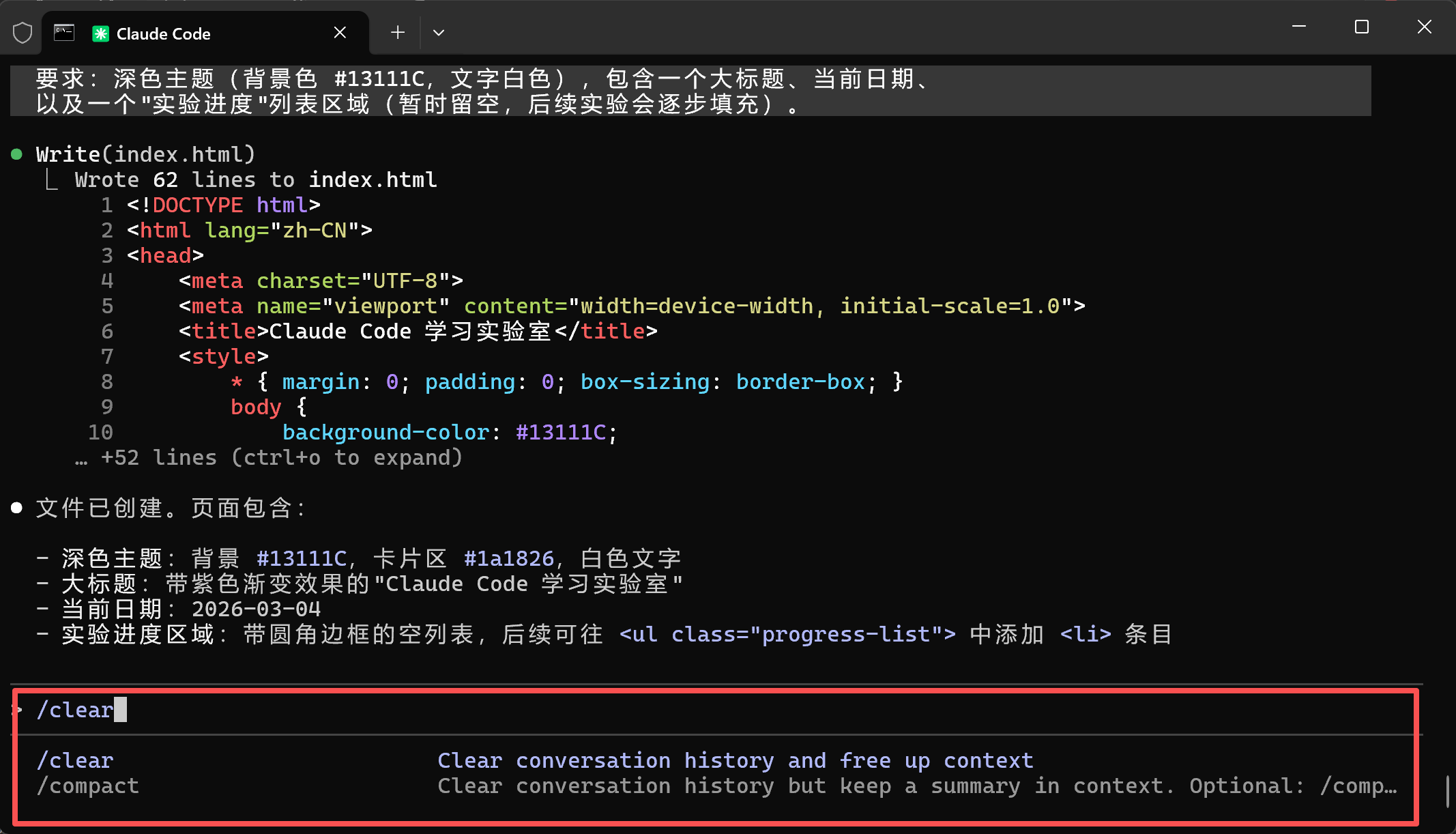Click the html lang="zh-CN" code line
This screenshot has height=834, width=1456.
click(250, 231)
